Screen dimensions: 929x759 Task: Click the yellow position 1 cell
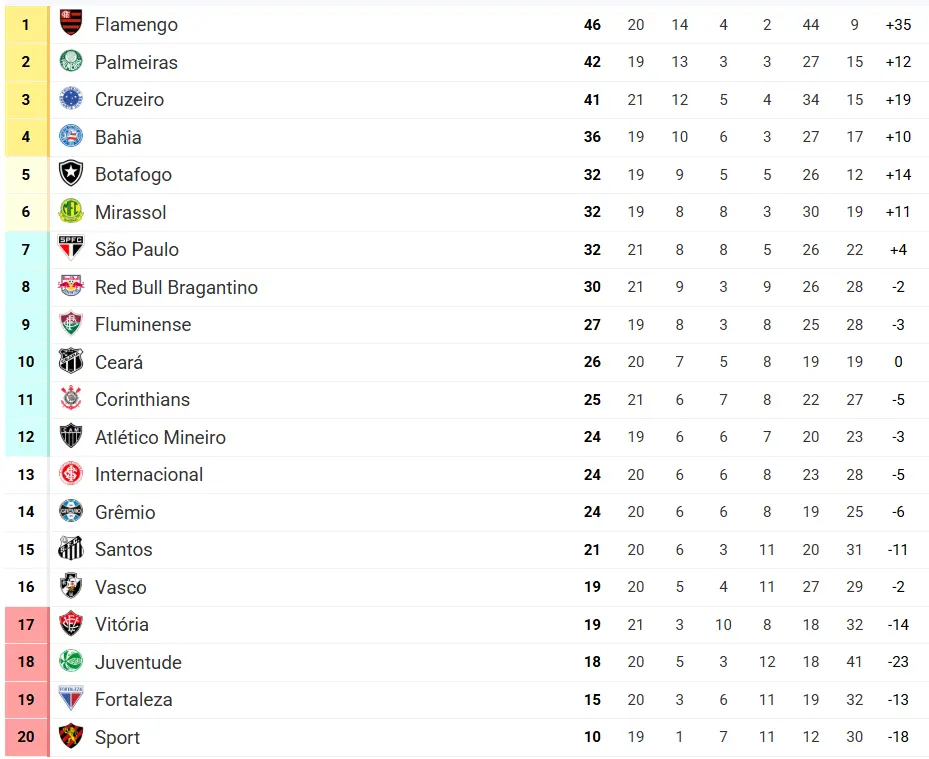[x=26, y=24]
